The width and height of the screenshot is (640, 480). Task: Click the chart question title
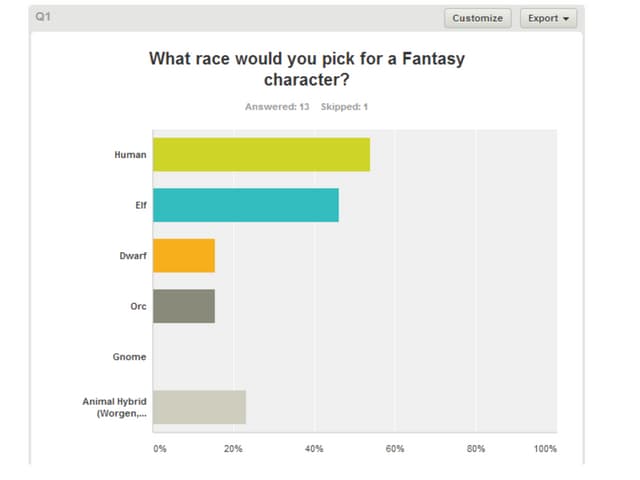tap(307, 68)
